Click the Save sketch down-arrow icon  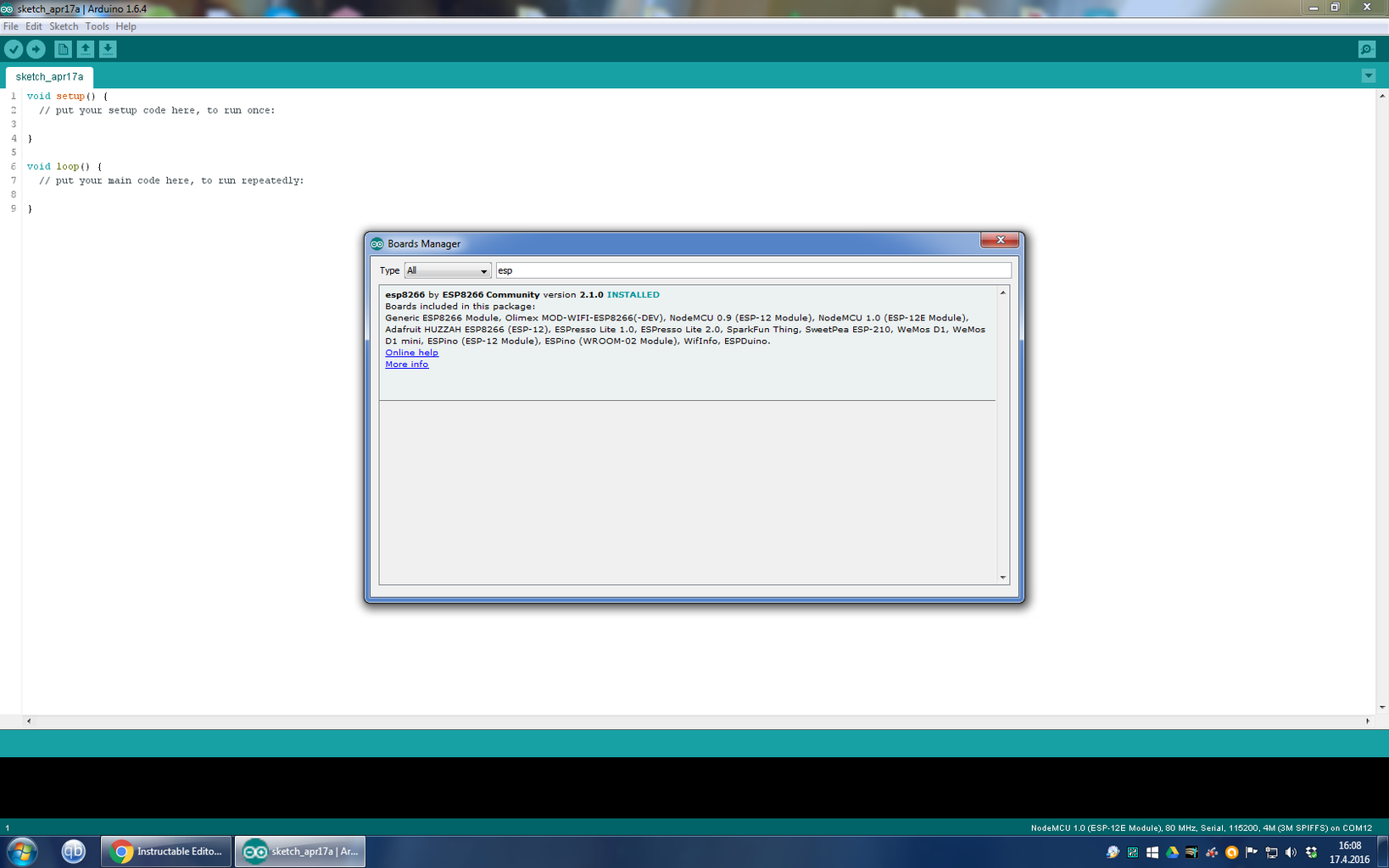tap(108, 49)
